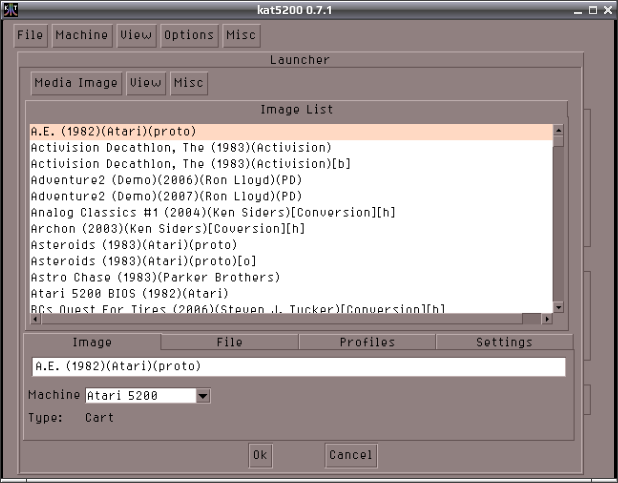Select Atari 5200 BIOS (1982)(Atari)
The height and width of the screenshot is (483, 618).
click(x=291, y=294)
